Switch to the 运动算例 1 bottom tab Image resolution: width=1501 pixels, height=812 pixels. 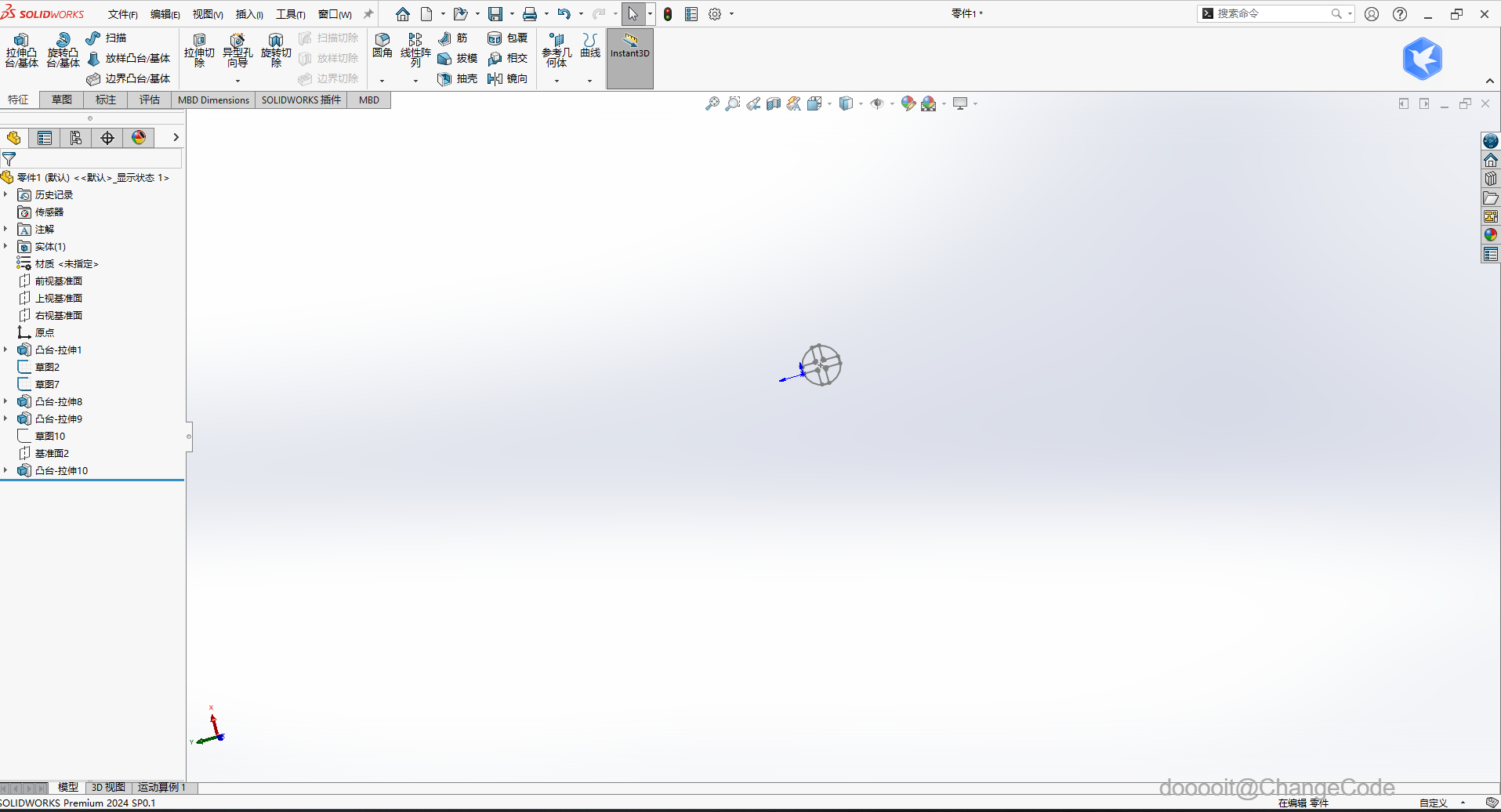click(162, 787)
